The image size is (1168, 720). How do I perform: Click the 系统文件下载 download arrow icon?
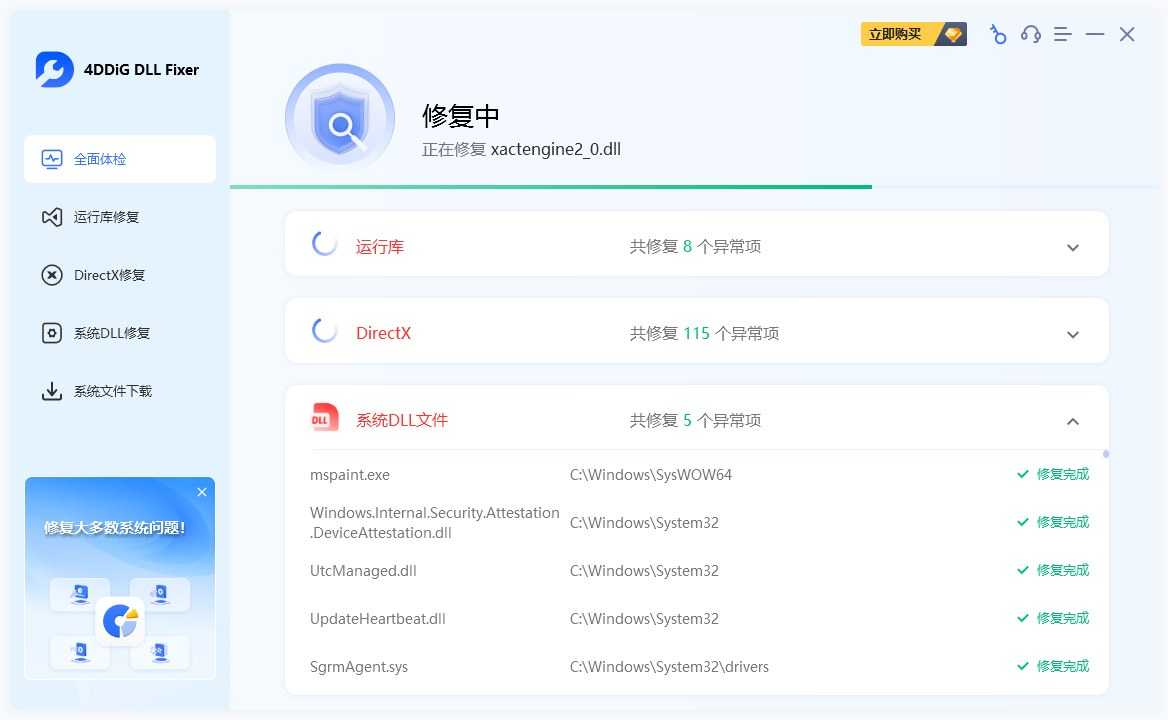tap(51, 391)
